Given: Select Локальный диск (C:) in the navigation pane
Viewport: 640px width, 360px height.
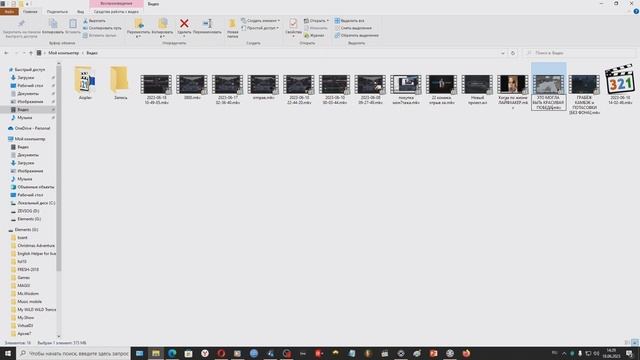Looking at the screenshot, I should pyautogui.click(x=33, y=203).
